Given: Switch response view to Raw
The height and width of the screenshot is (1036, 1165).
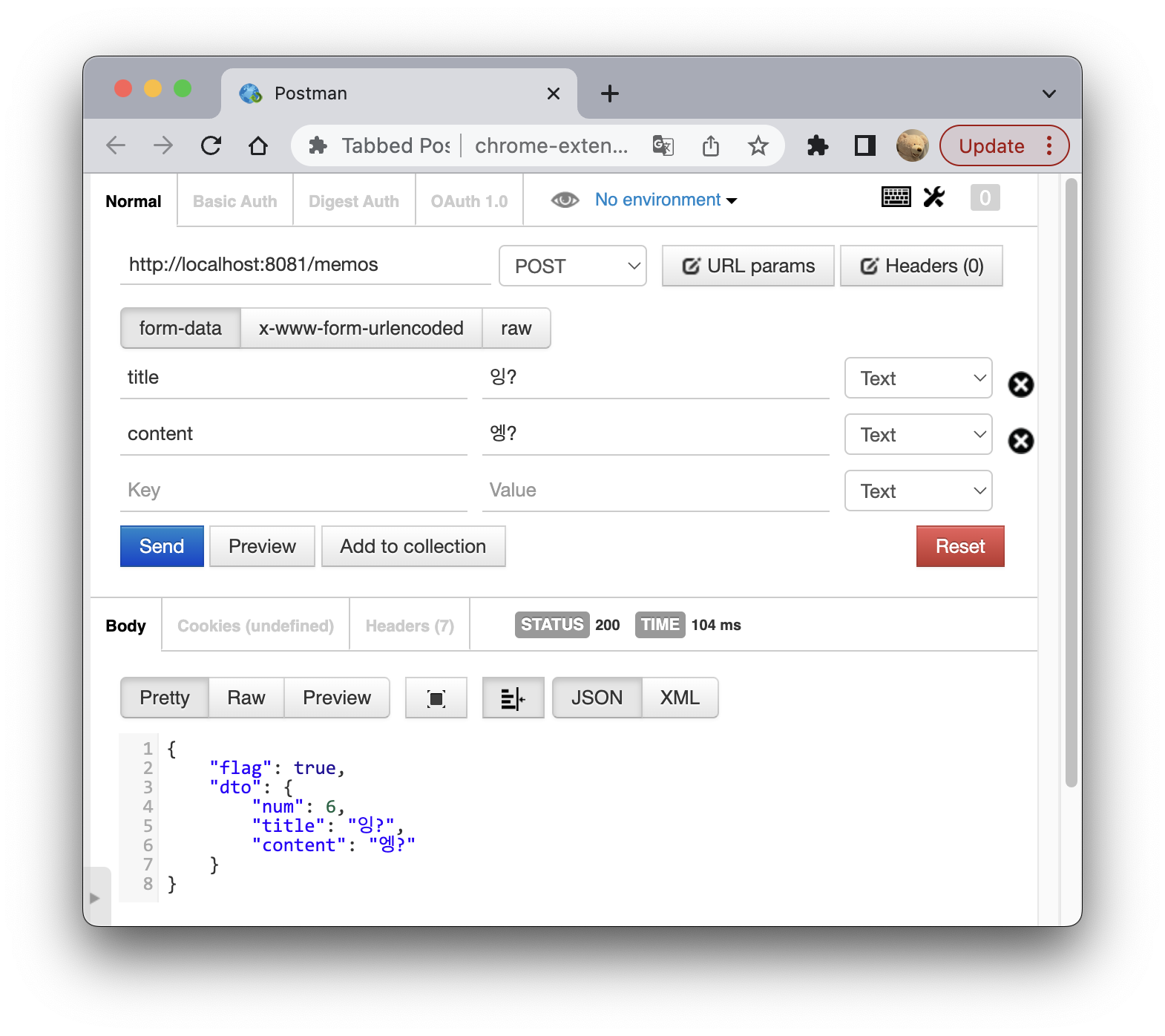Looking at the screenshot, I should point(246,698).
